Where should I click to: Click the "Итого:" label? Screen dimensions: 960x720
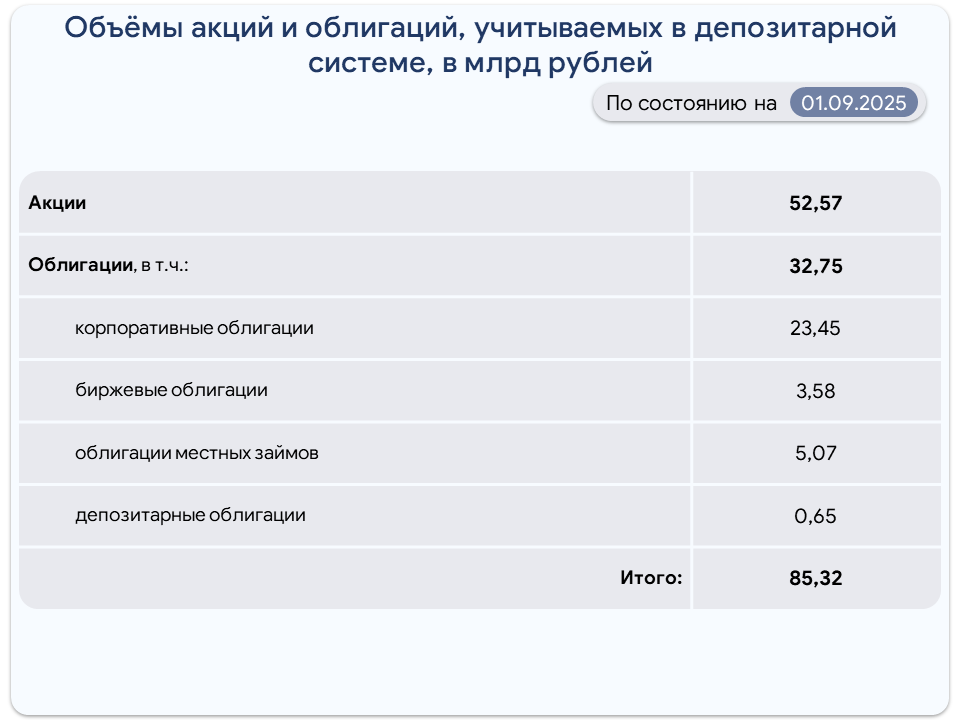click(651, 577)
